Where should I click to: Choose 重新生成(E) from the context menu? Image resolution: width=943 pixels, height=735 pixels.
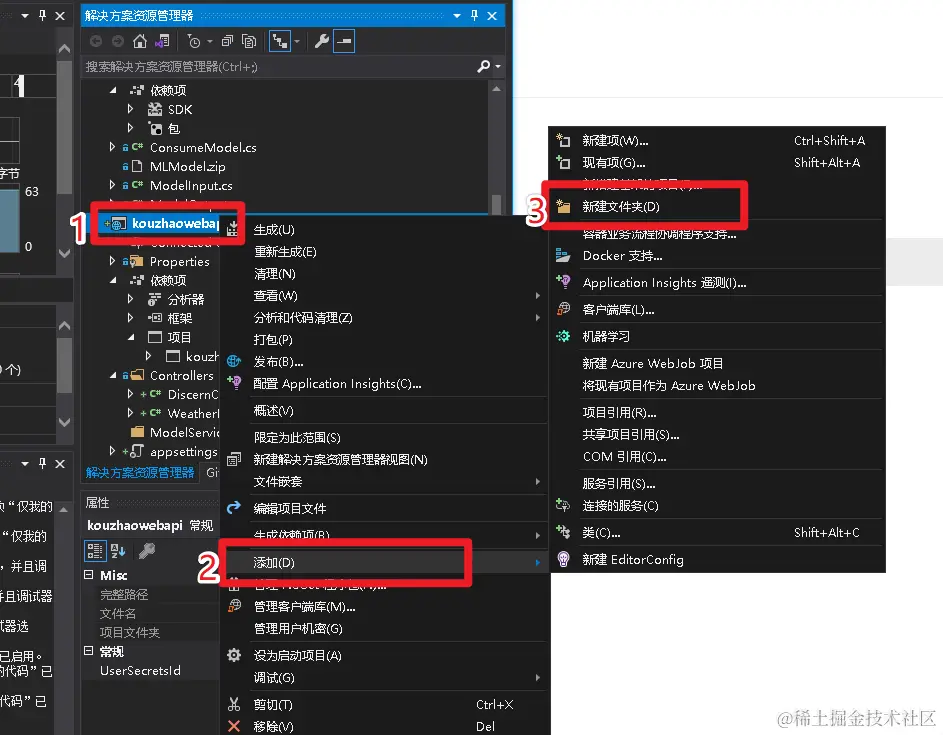click(x=385, y=252)
